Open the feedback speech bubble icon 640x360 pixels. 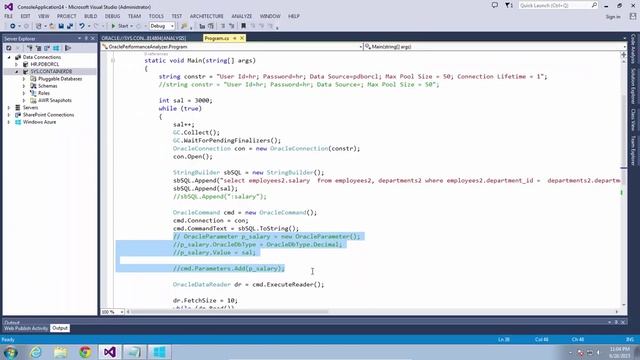tap(495, 5)
